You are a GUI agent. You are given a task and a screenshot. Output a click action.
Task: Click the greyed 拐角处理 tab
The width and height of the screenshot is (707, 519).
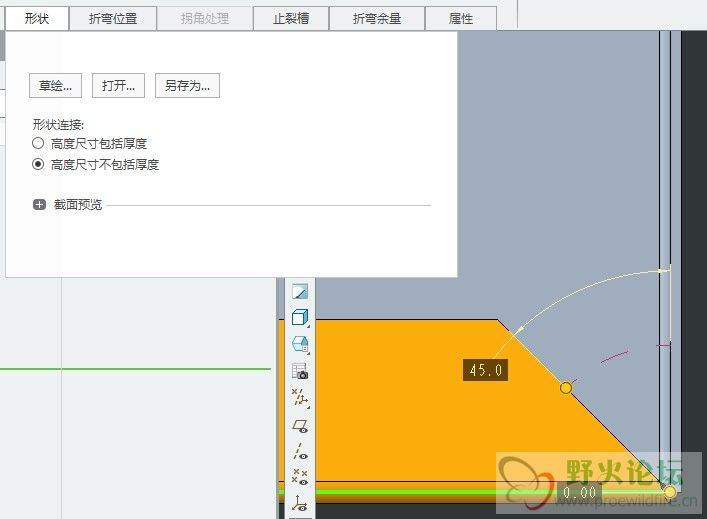tap(205, 18)
